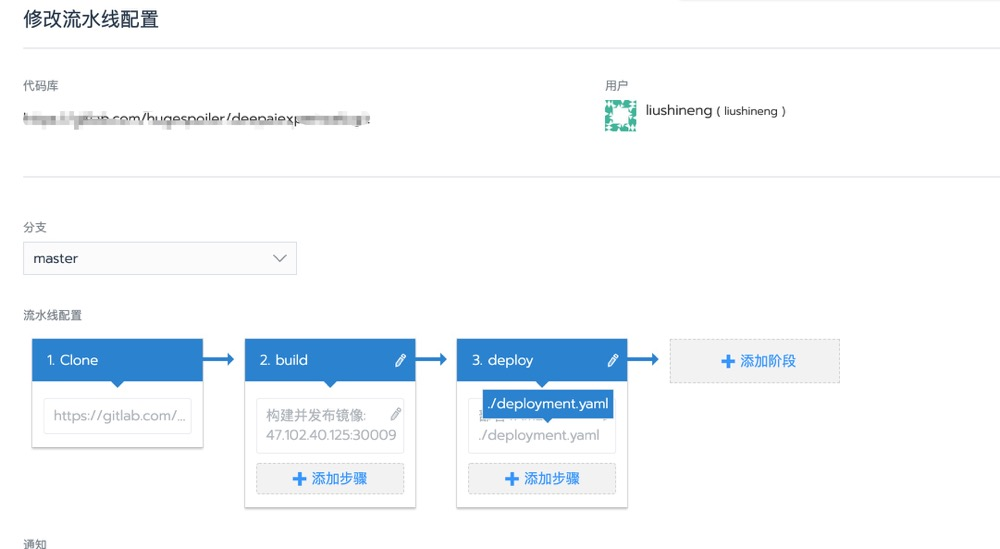Screen dimensions: 1000x549
Task: Open the 构建并发布镜像 47.102.40.125:30009 step
Action: [x=330, y=425]
